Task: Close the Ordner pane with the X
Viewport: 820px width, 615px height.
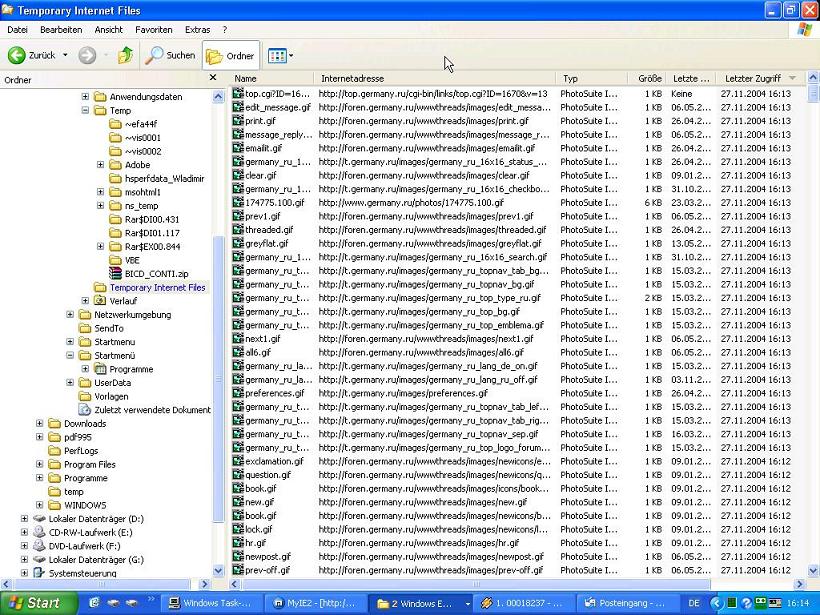Action: [213, 78]
